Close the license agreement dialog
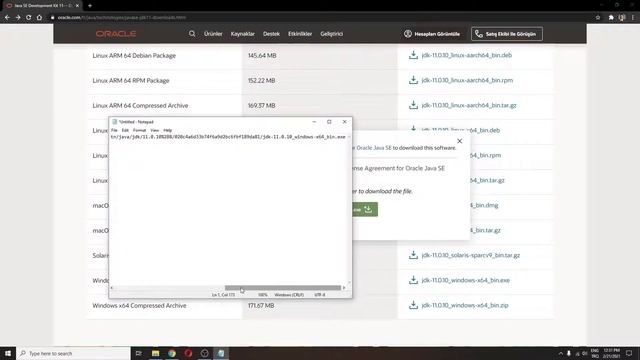The height and width of the screenshot is (360, 640). 460,141
